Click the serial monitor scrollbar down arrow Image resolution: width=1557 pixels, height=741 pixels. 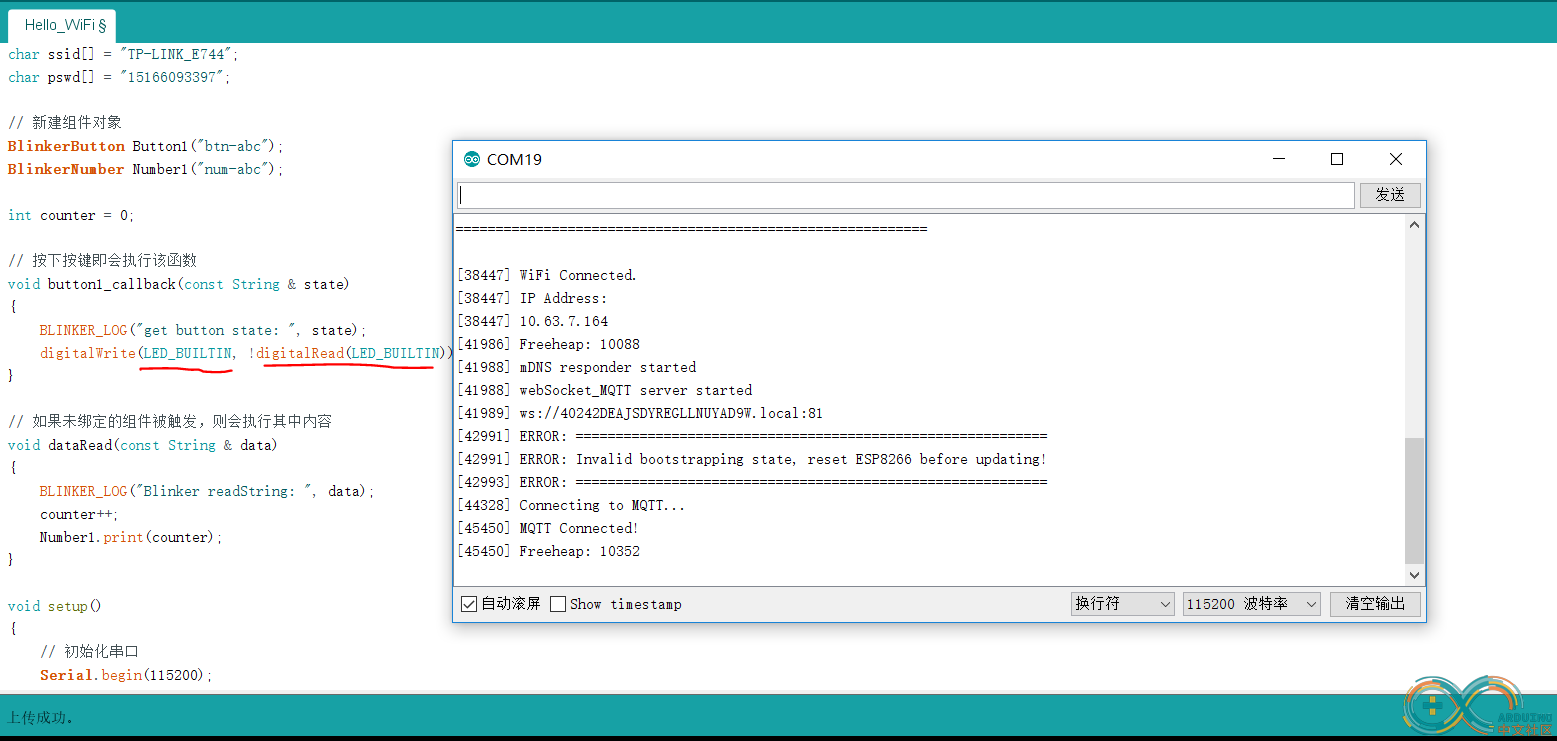pos(1414,575)
